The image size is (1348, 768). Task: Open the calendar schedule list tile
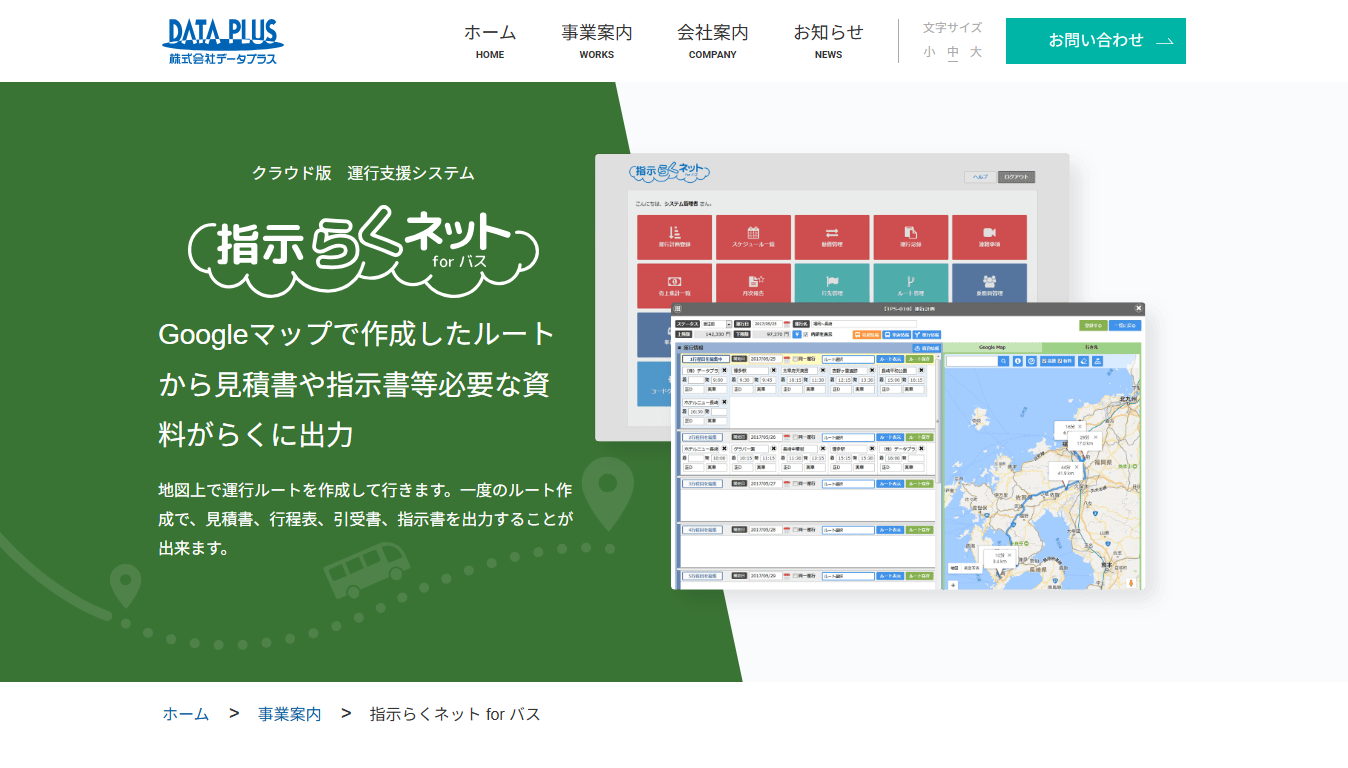(x=753, y=237)
